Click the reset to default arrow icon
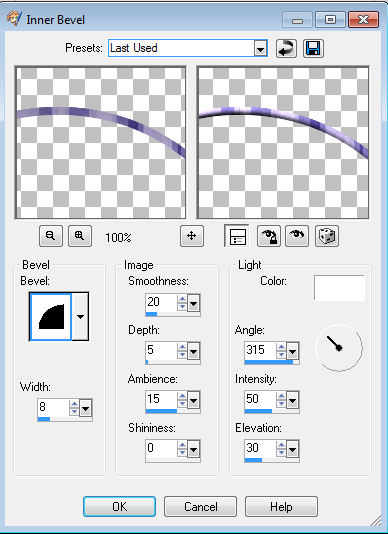Image resolution: width=388 pixels, height=534 pixels. click(x=286, y=48)
